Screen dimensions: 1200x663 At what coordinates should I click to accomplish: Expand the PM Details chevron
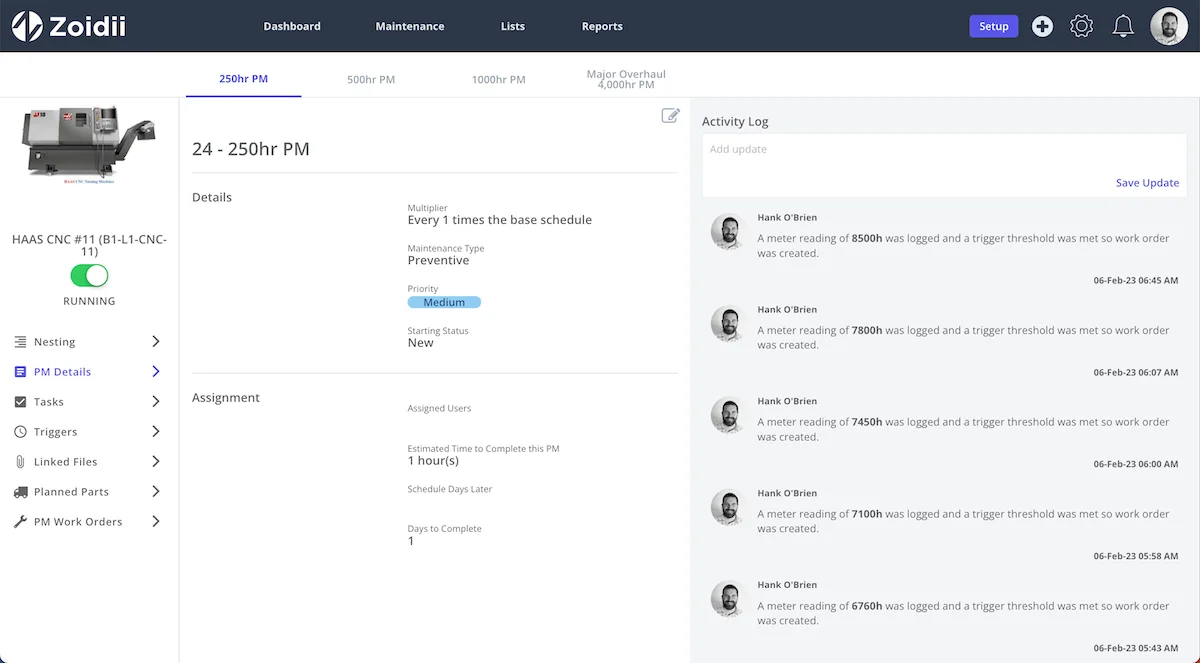(156, 372)
